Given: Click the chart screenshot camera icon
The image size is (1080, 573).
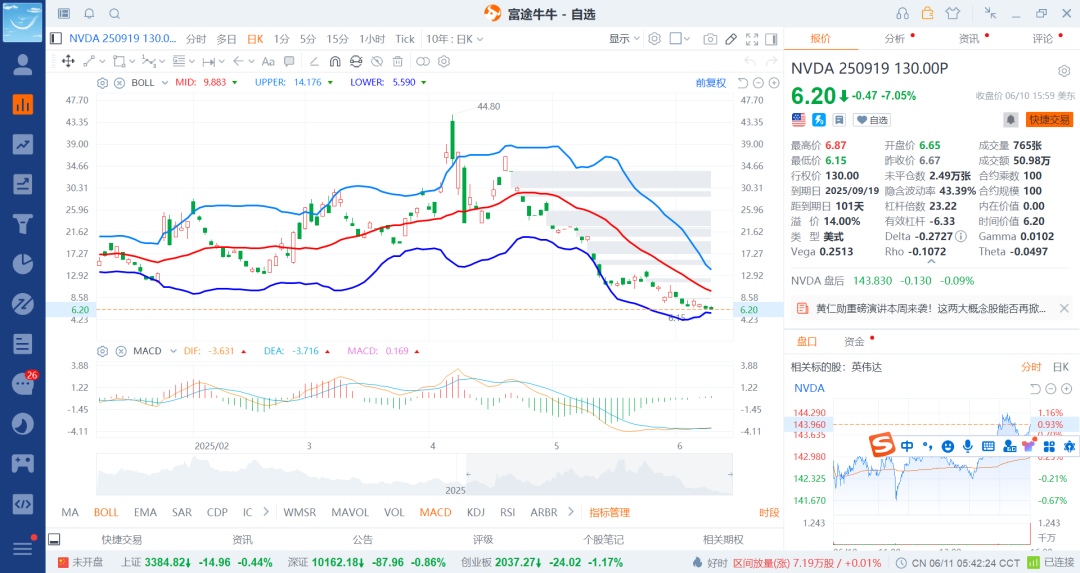Looking at the screenshot, I should [710, 39].
